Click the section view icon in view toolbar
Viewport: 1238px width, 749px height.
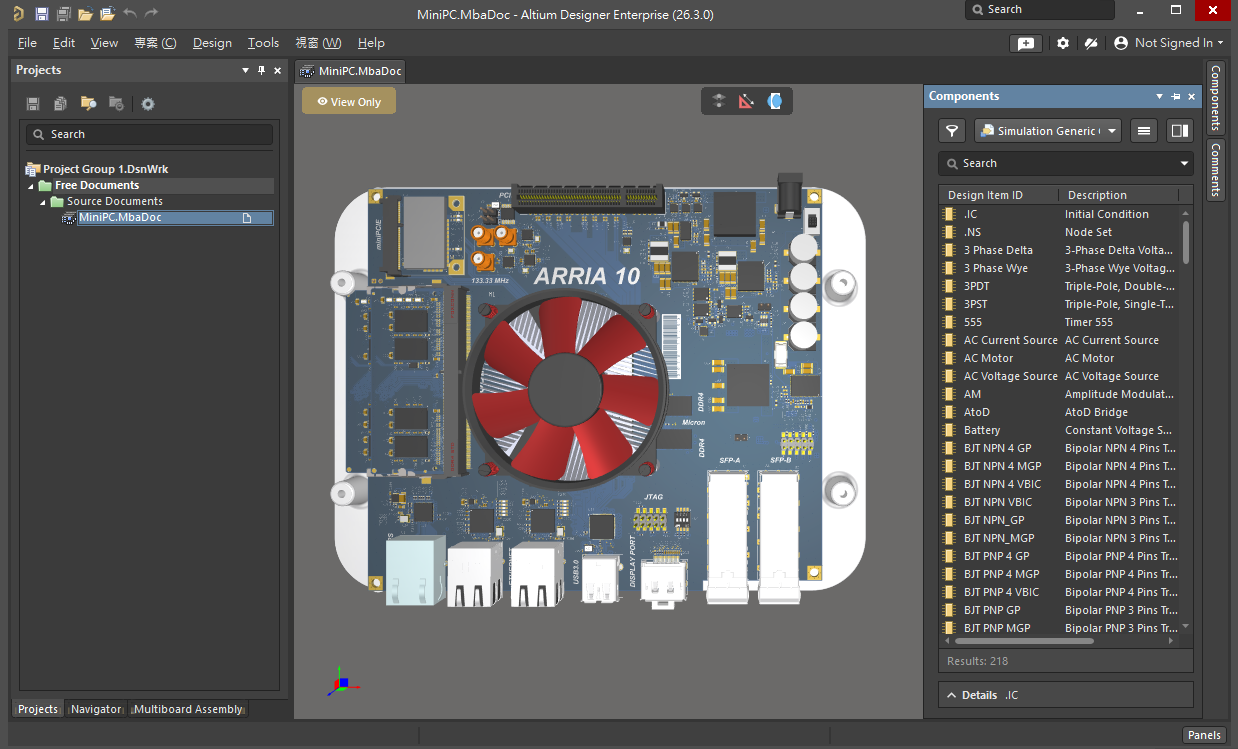[774, 101]
